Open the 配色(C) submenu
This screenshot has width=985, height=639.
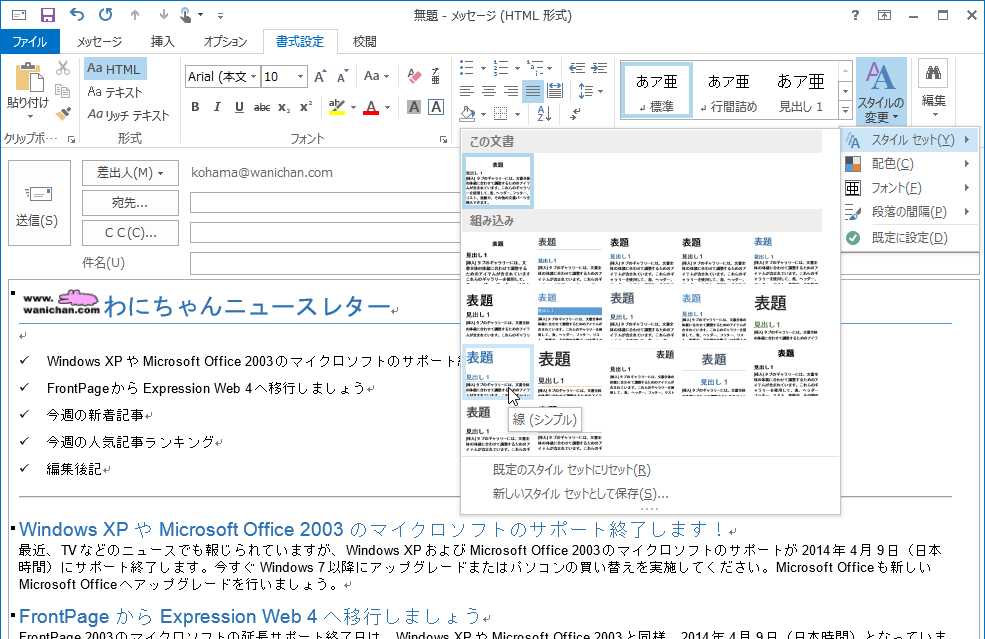910,164
